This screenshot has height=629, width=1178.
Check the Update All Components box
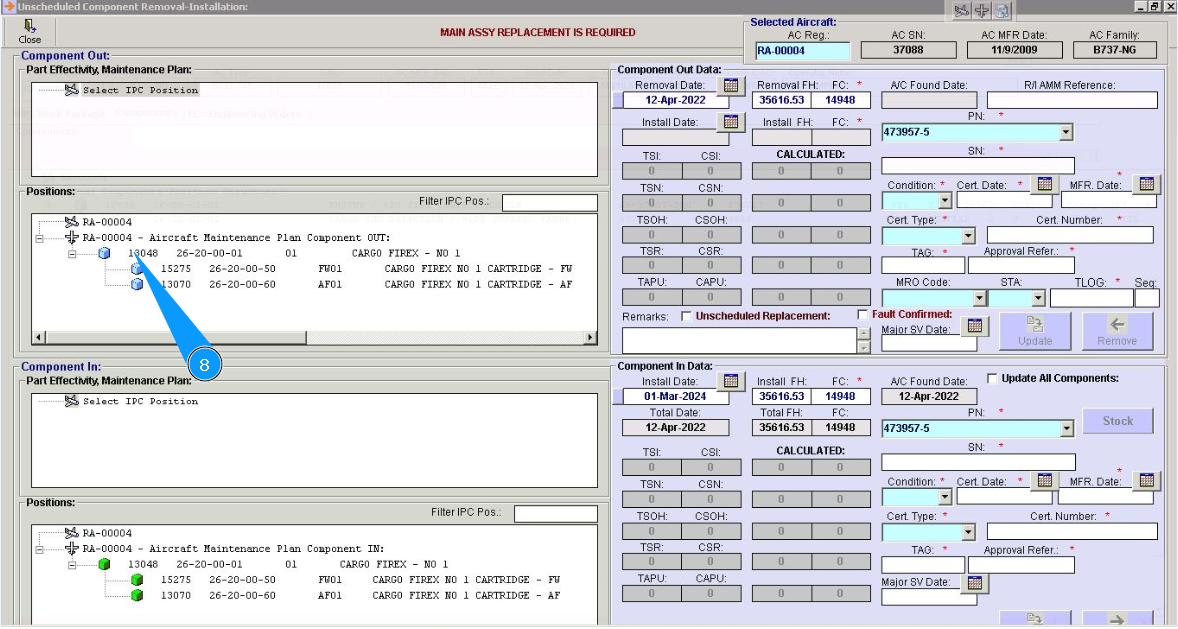pyautogui.click(x=992, y=378)
